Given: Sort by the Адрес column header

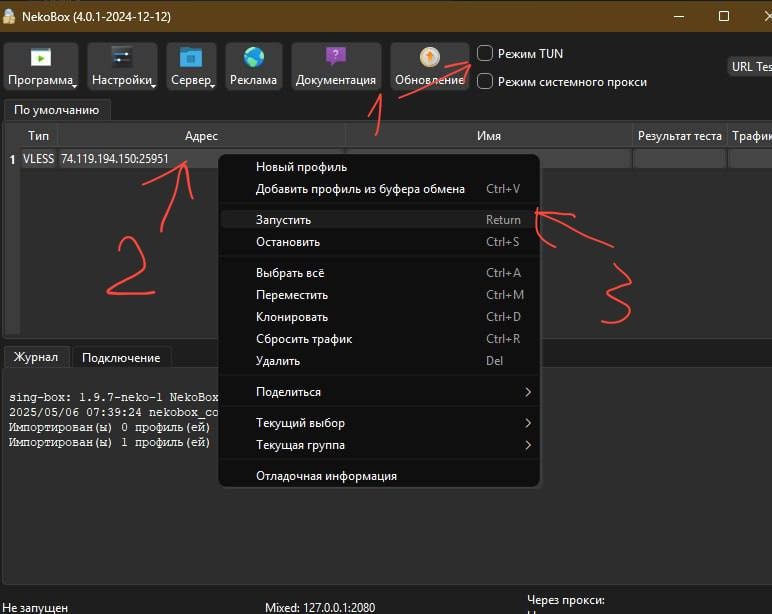Looking at the screenshot, I should [201, 136].
